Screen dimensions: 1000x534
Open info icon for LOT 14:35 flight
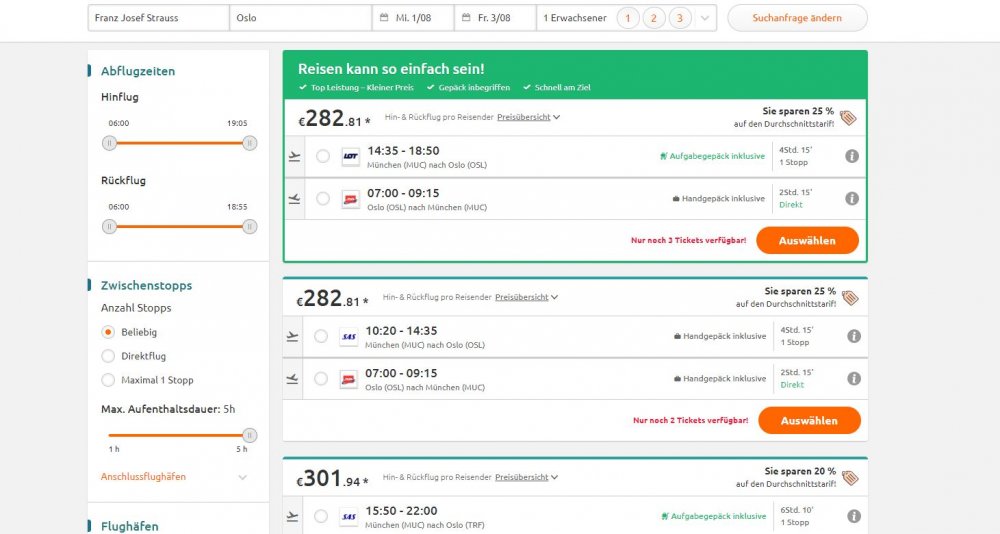click(852, 156)
